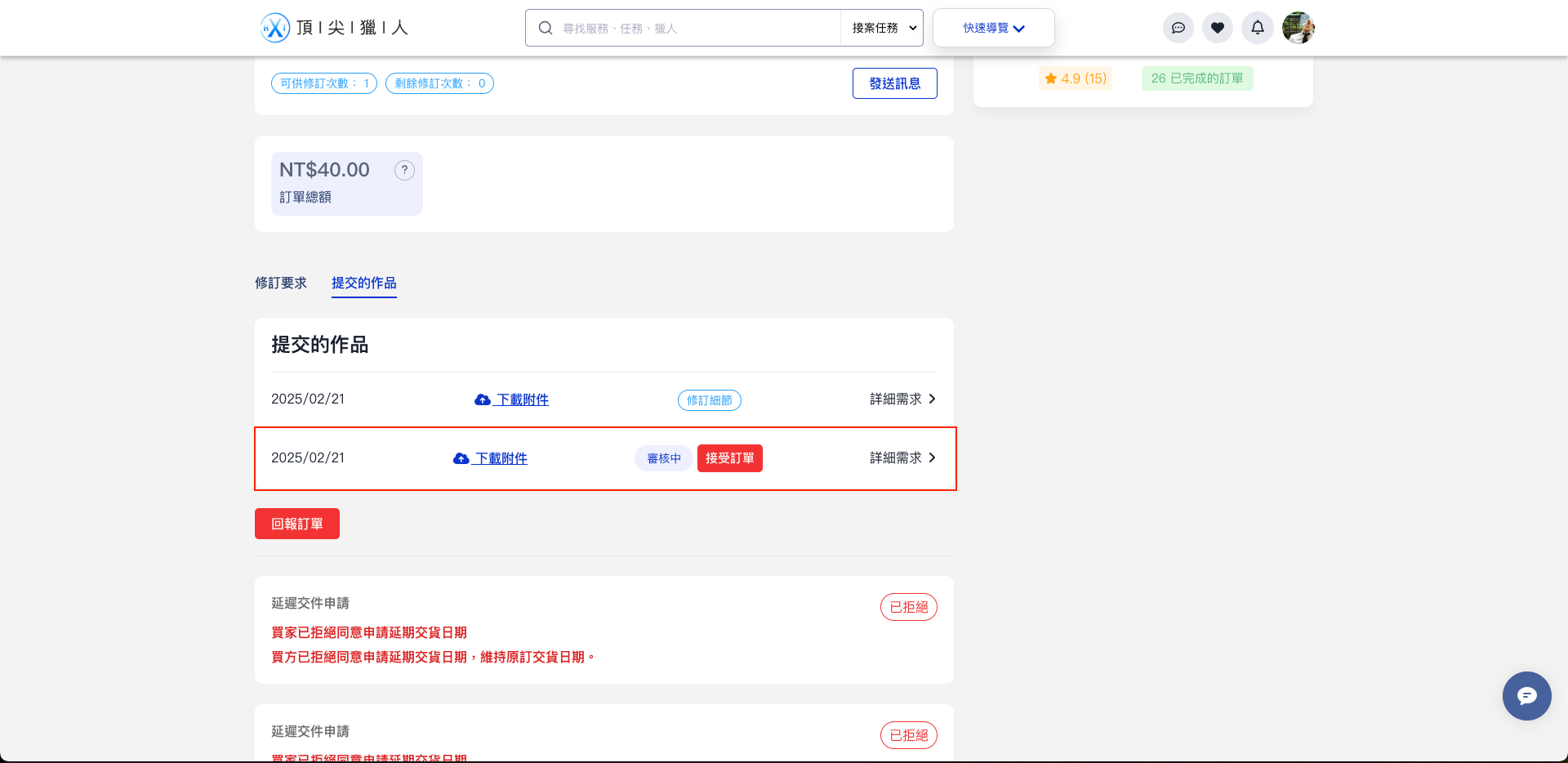The width and height of the screenshot is (1568, 763).
Task: Open the floating chat support bubble
Action: 1526,696
